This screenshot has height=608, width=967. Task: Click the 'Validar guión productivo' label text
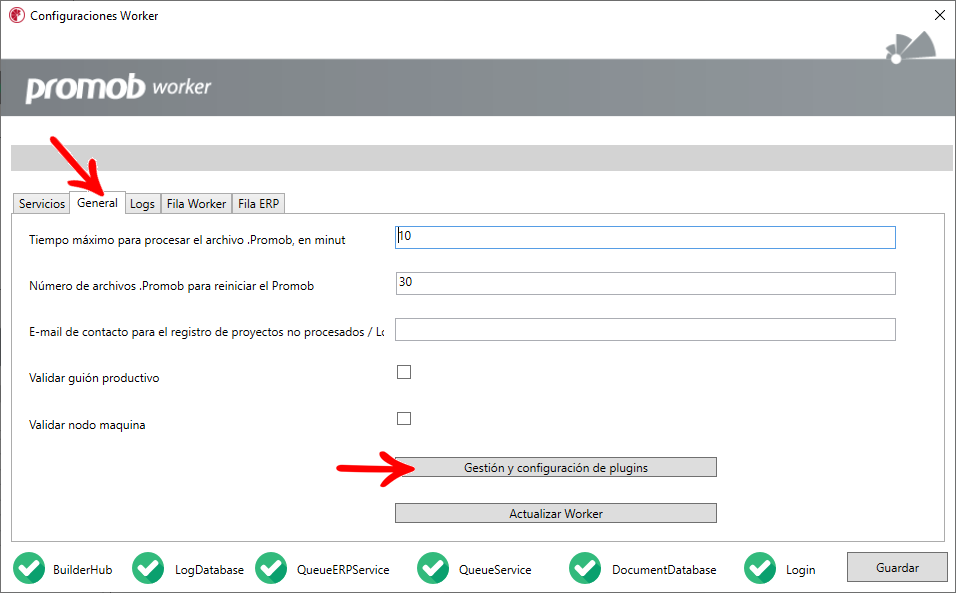tap(94, 378)
